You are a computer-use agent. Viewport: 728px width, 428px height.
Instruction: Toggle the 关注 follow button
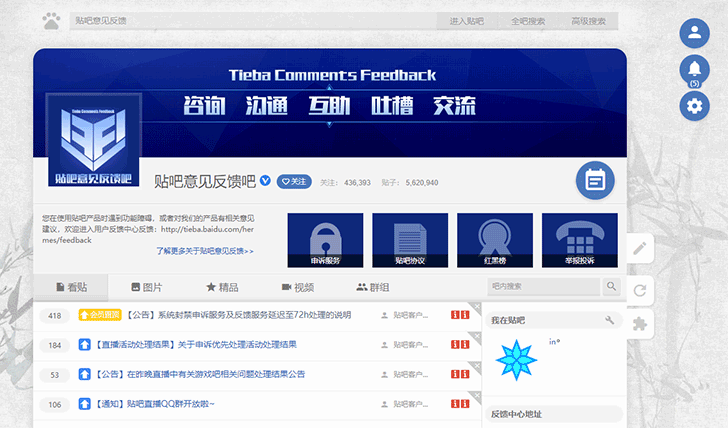(294, 182)
